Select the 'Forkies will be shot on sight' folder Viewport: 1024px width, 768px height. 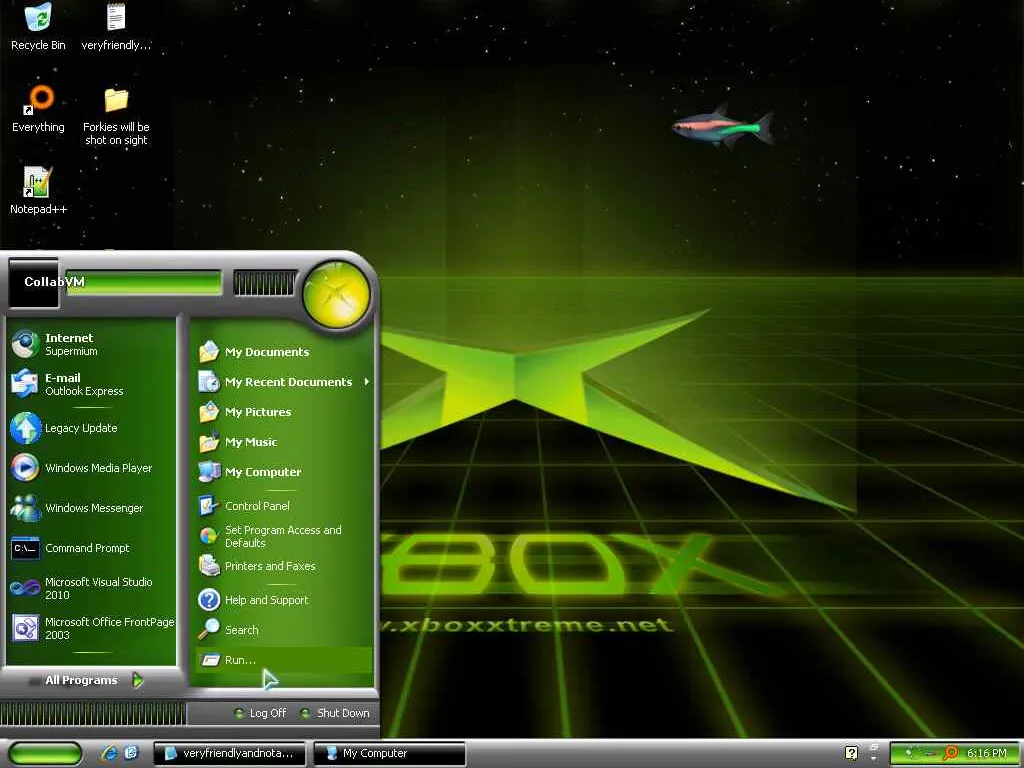[x=116, y=116]
